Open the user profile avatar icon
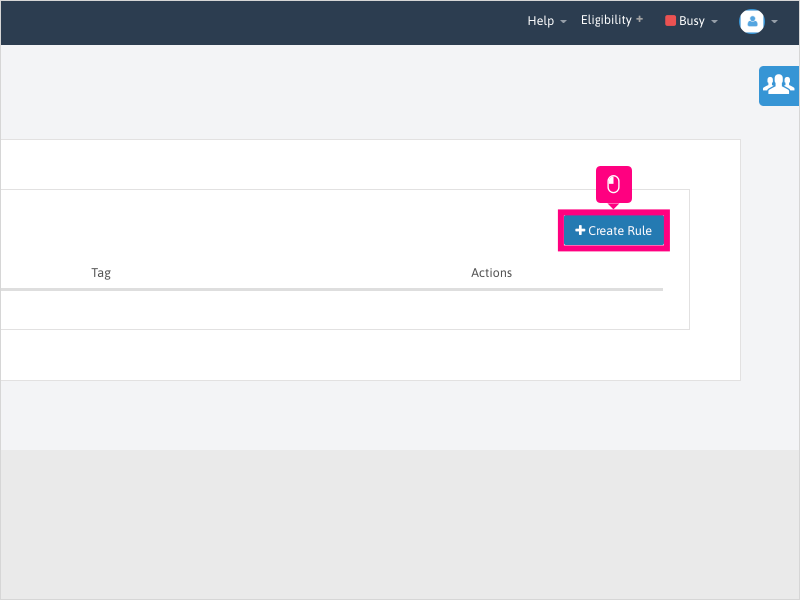The height and width of the screenshot is (600, 800). [752, 21]
